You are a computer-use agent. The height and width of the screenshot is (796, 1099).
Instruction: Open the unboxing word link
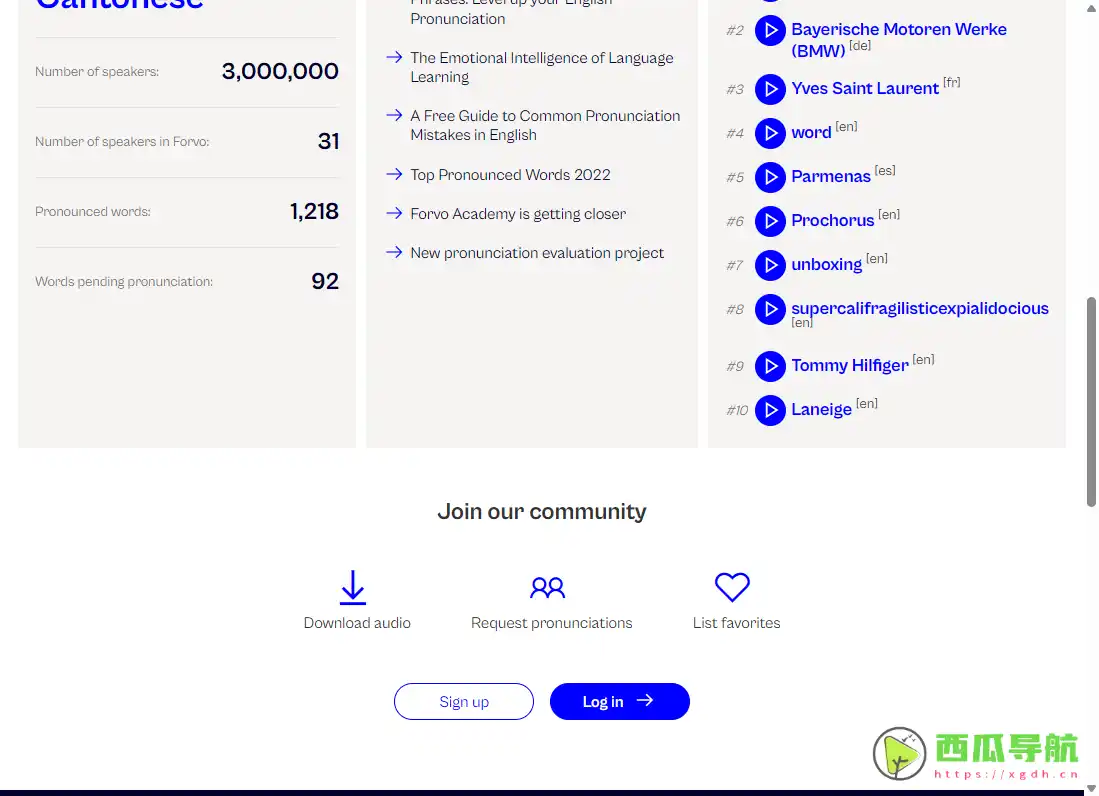pyautogui.click(x=826, y=265)
